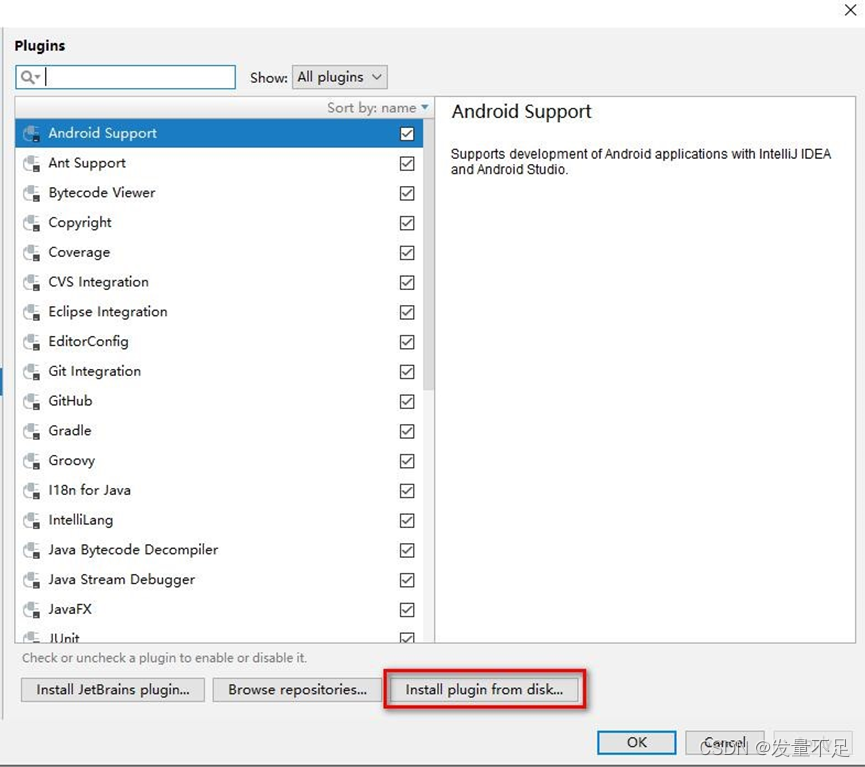
Task: Click the IntelliLang plugin icon
Action: [x=31, y=521]
